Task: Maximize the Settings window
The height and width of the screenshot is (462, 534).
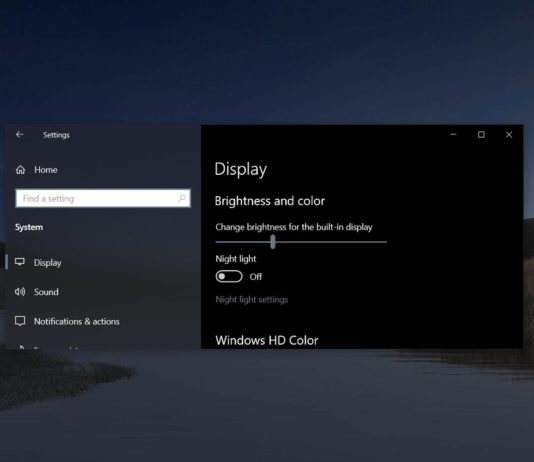Action: (x=481, y=134)
